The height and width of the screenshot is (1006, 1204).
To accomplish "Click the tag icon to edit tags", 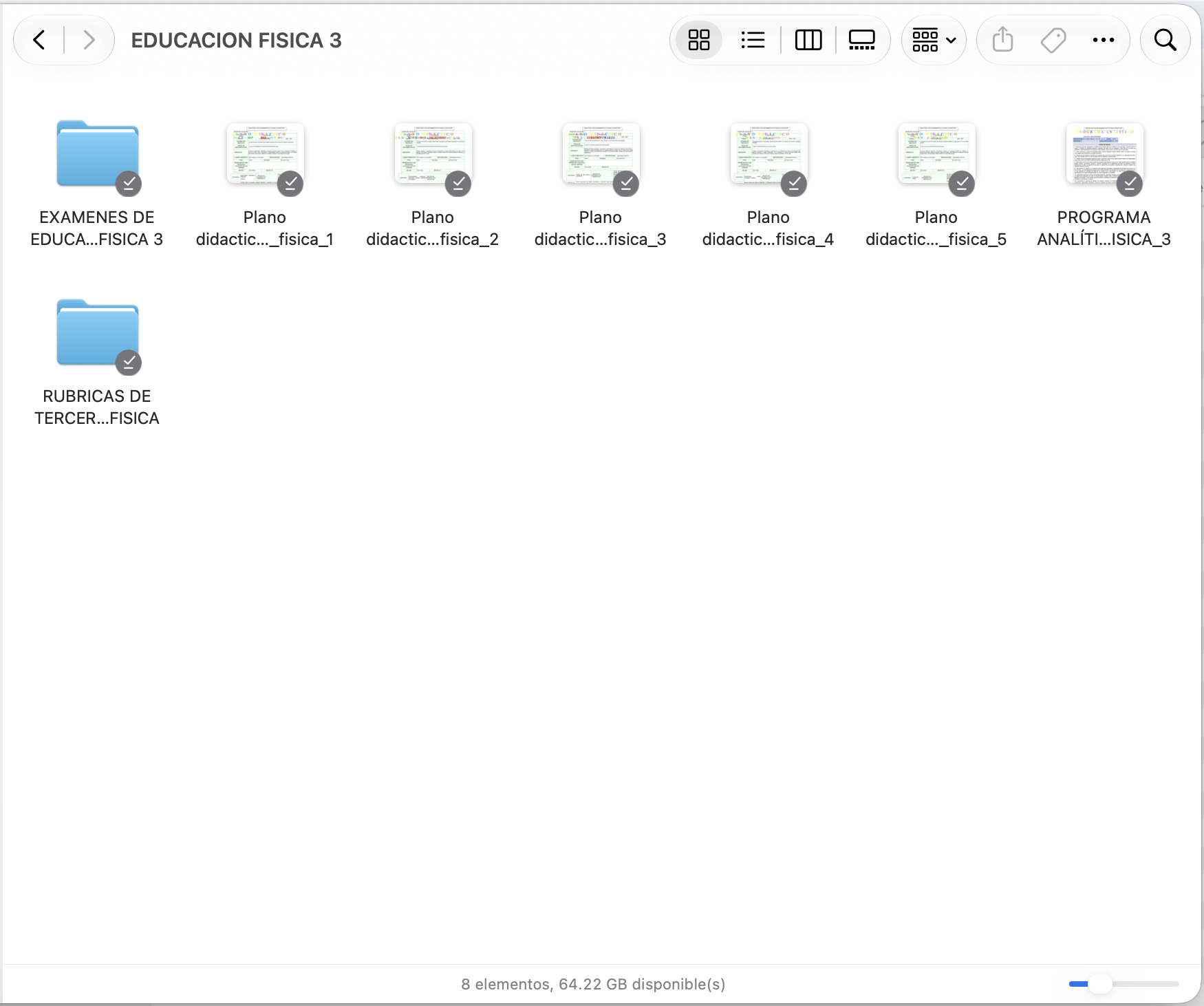I will coord(1053,40).
